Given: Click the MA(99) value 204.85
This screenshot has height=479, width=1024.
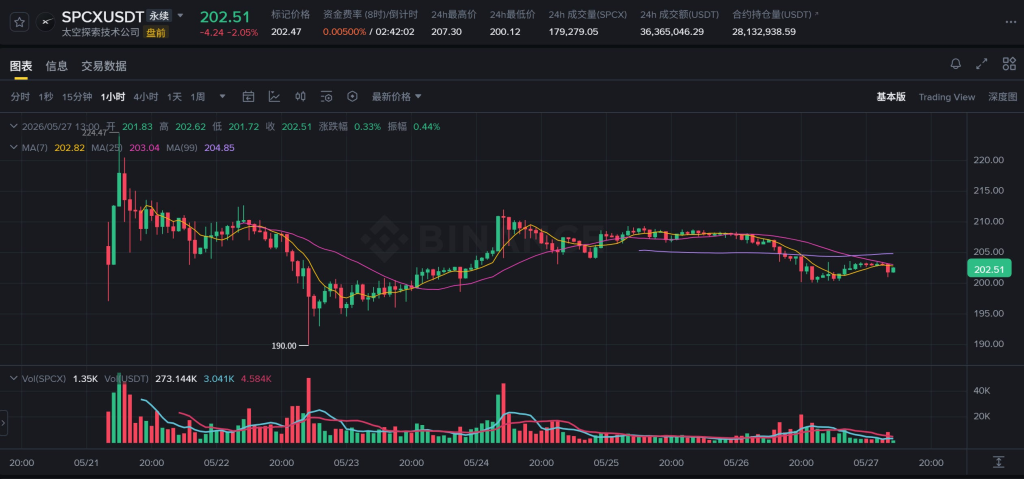Looking at the screenshot, I should point(219,148).
